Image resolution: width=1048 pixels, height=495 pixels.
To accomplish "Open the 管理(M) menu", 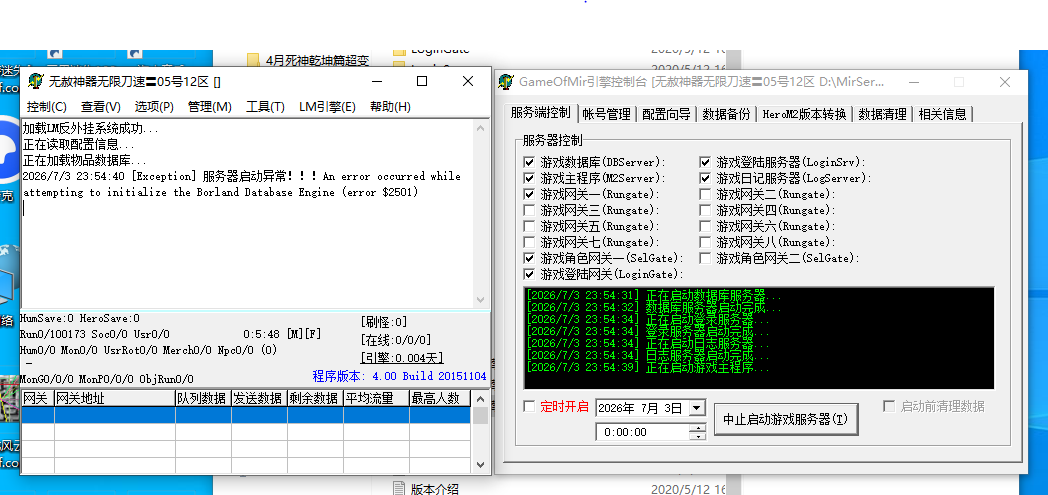I will point(210,107).
